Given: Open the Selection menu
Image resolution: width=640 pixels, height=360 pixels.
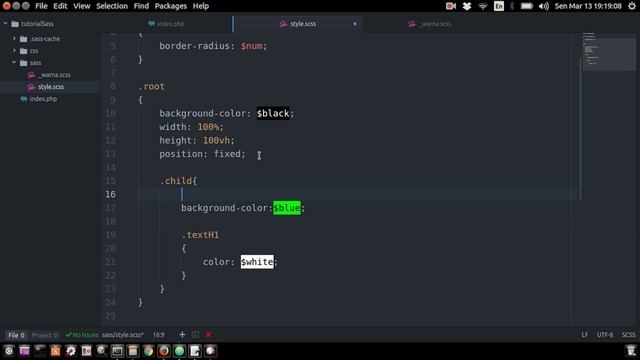Looking at the screenshot, I should [112, 6].
